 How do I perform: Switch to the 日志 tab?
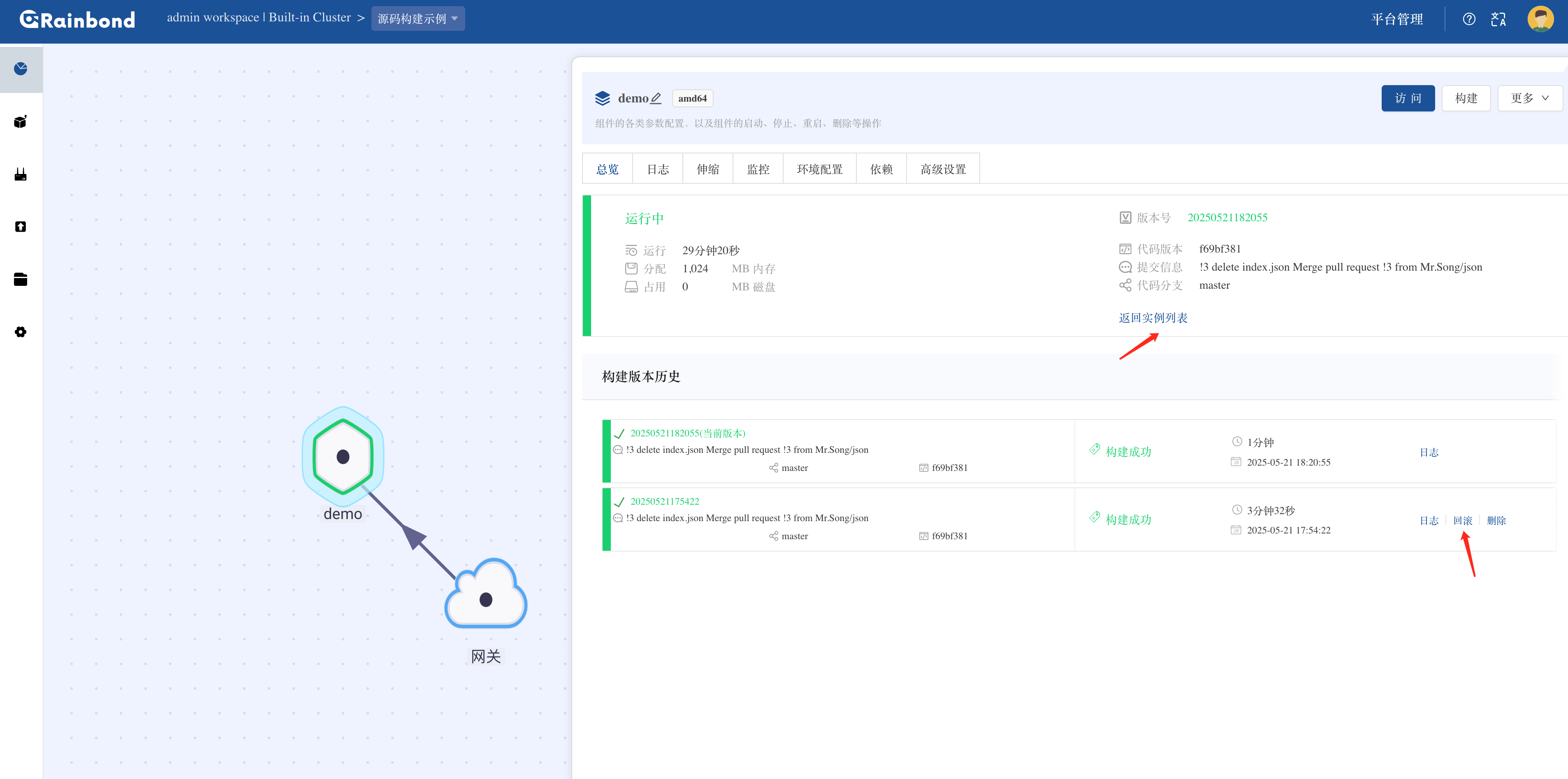click(657, 169)
